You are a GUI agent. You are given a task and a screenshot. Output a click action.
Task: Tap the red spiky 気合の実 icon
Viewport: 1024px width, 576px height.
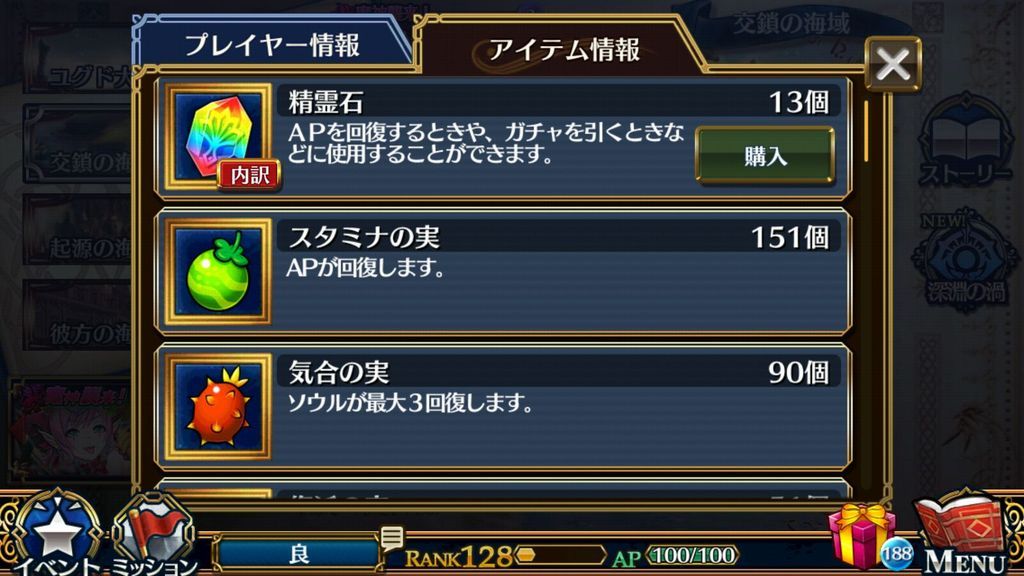point(217,407)
